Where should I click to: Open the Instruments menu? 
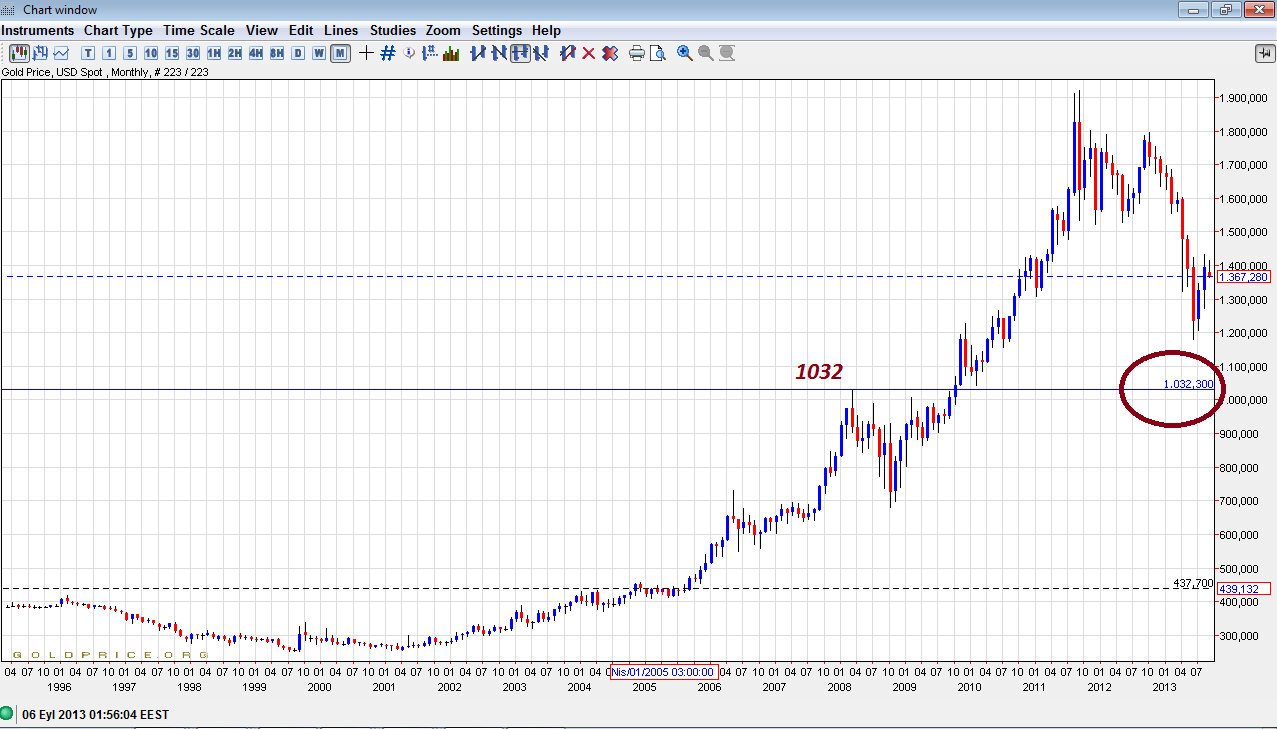(x=38, y=31)
